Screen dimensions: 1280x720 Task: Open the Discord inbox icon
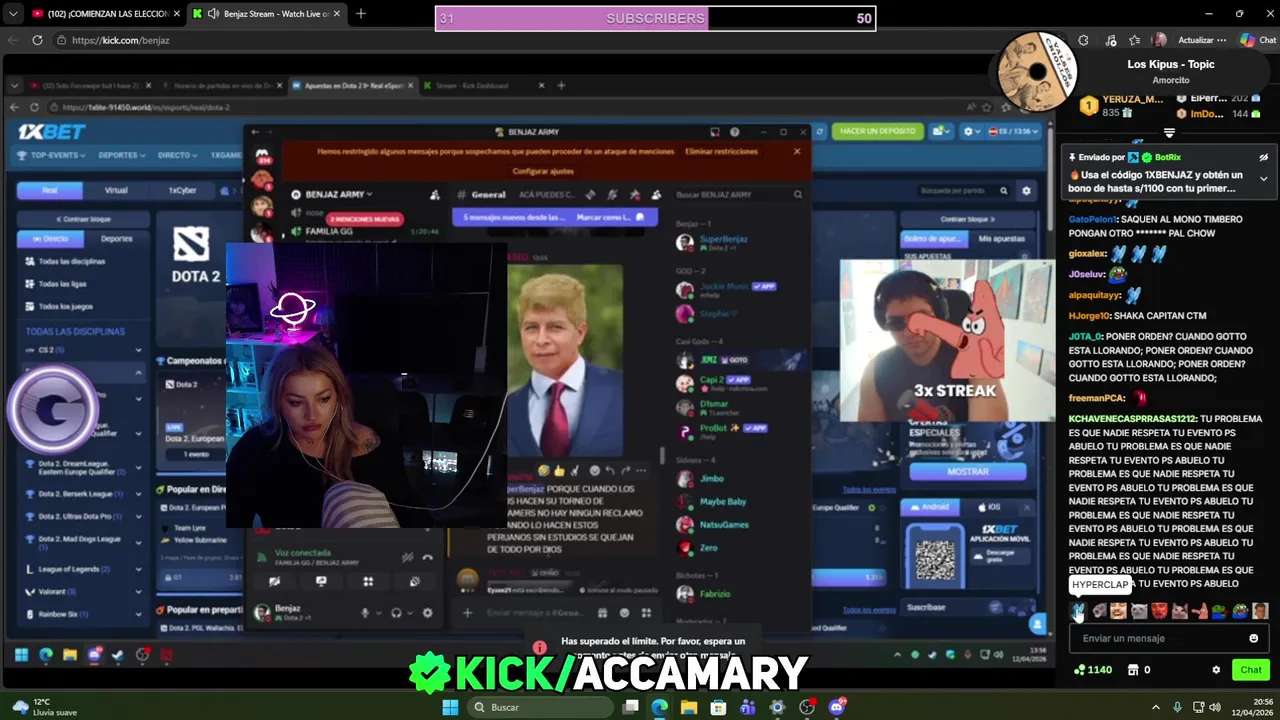point(715,132)
